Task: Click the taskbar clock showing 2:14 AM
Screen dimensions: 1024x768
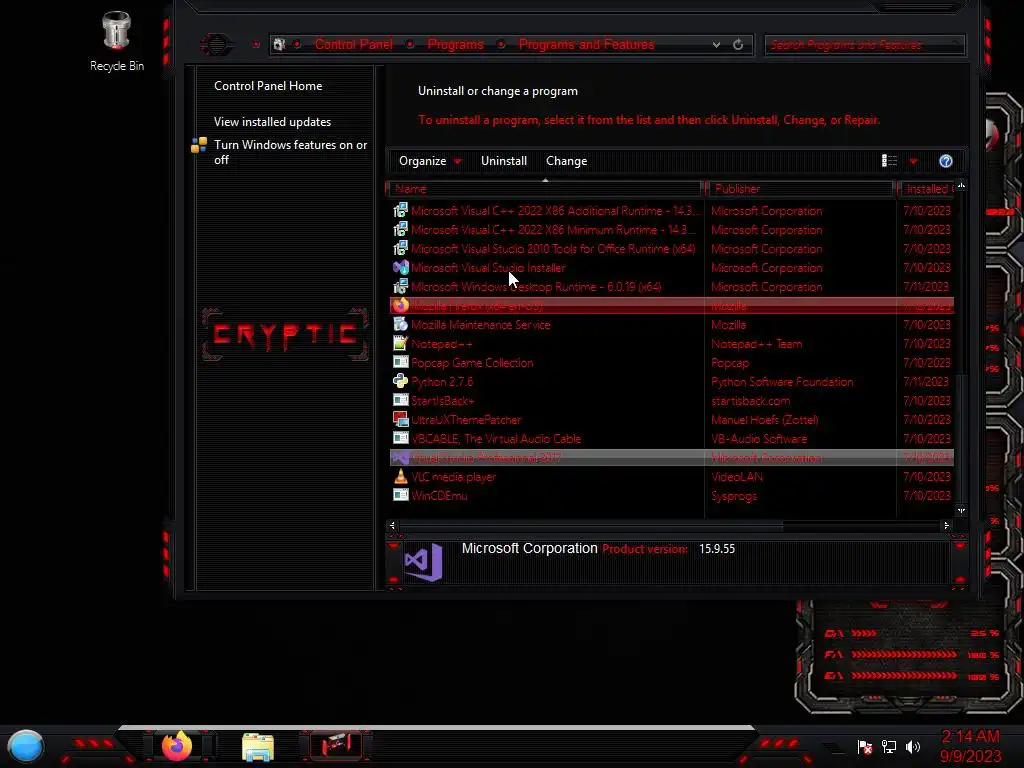Action: 970,746
